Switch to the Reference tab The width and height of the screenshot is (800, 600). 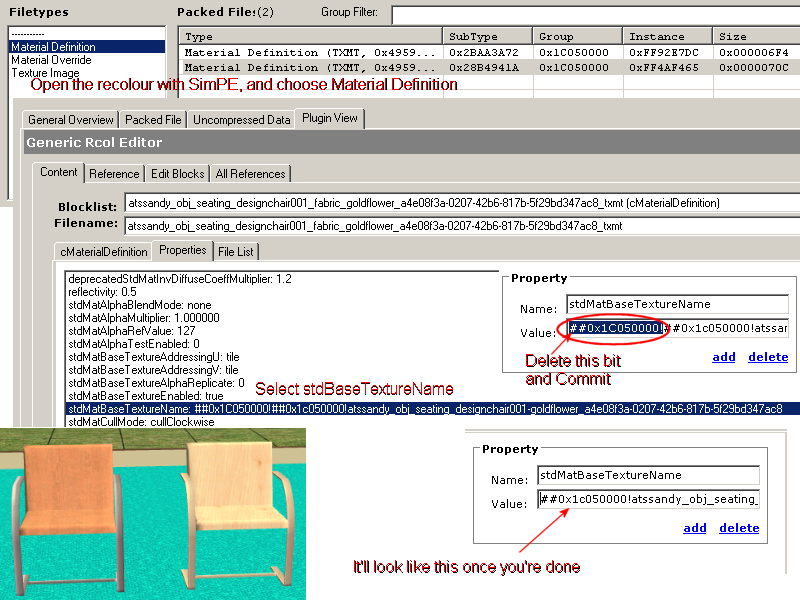pos(114,174)
